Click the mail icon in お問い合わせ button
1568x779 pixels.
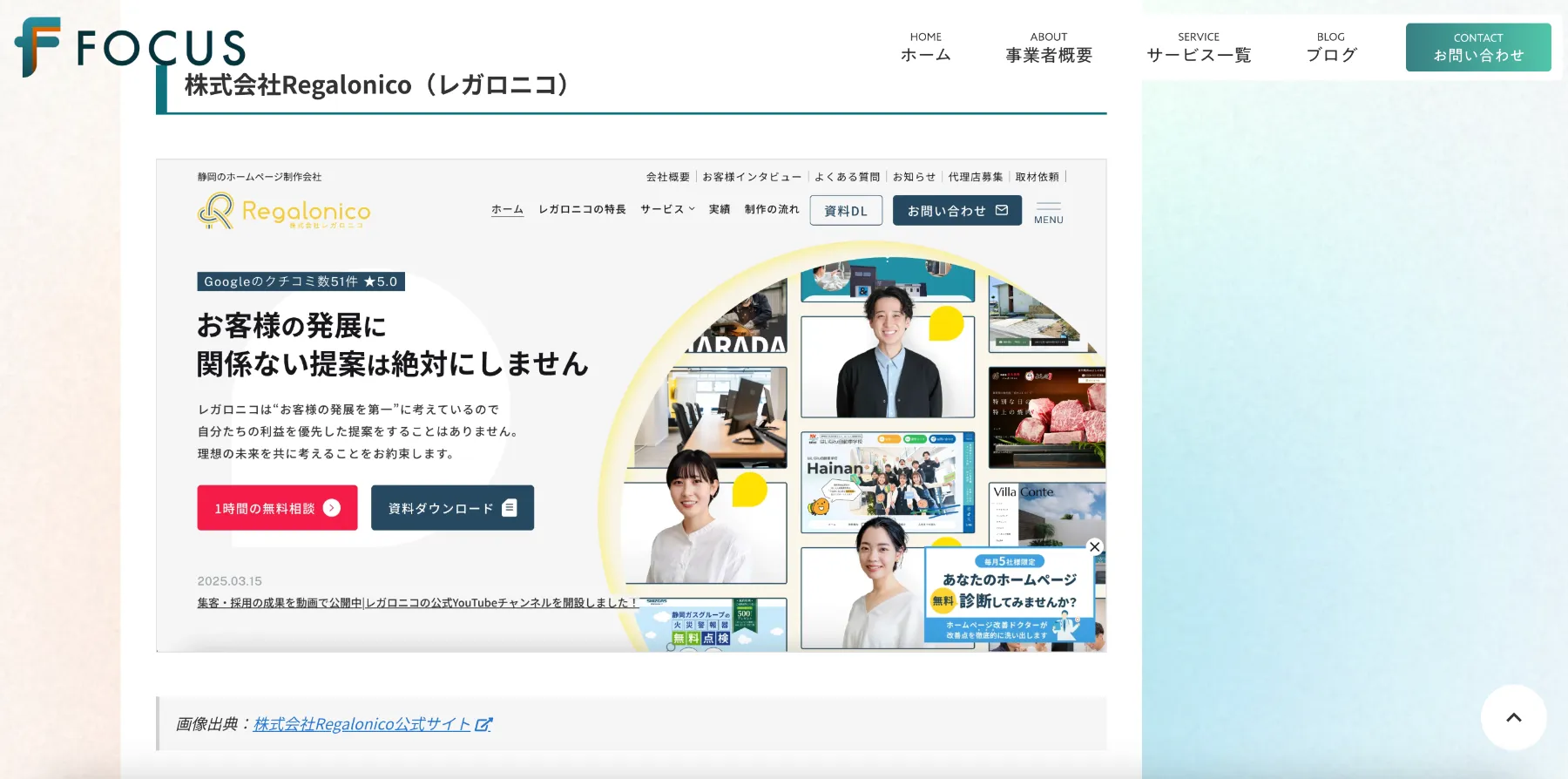pos(1002,210)
